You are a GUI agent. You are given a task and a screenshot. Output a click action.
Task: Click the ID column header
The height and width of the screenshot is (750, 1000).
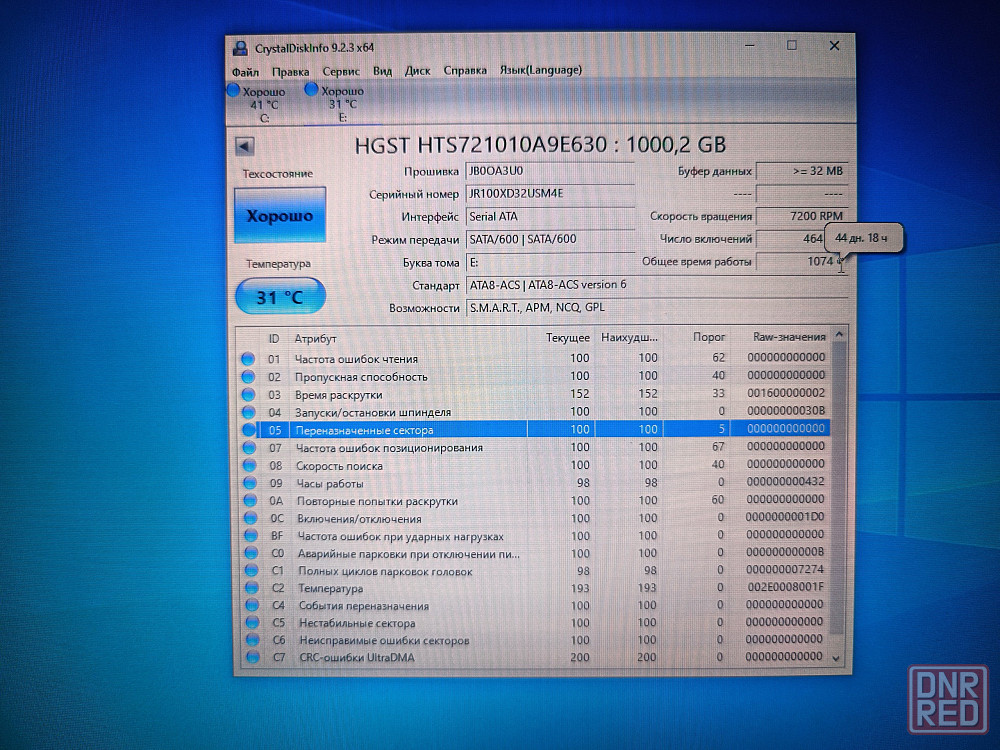[x=274, y=339]
